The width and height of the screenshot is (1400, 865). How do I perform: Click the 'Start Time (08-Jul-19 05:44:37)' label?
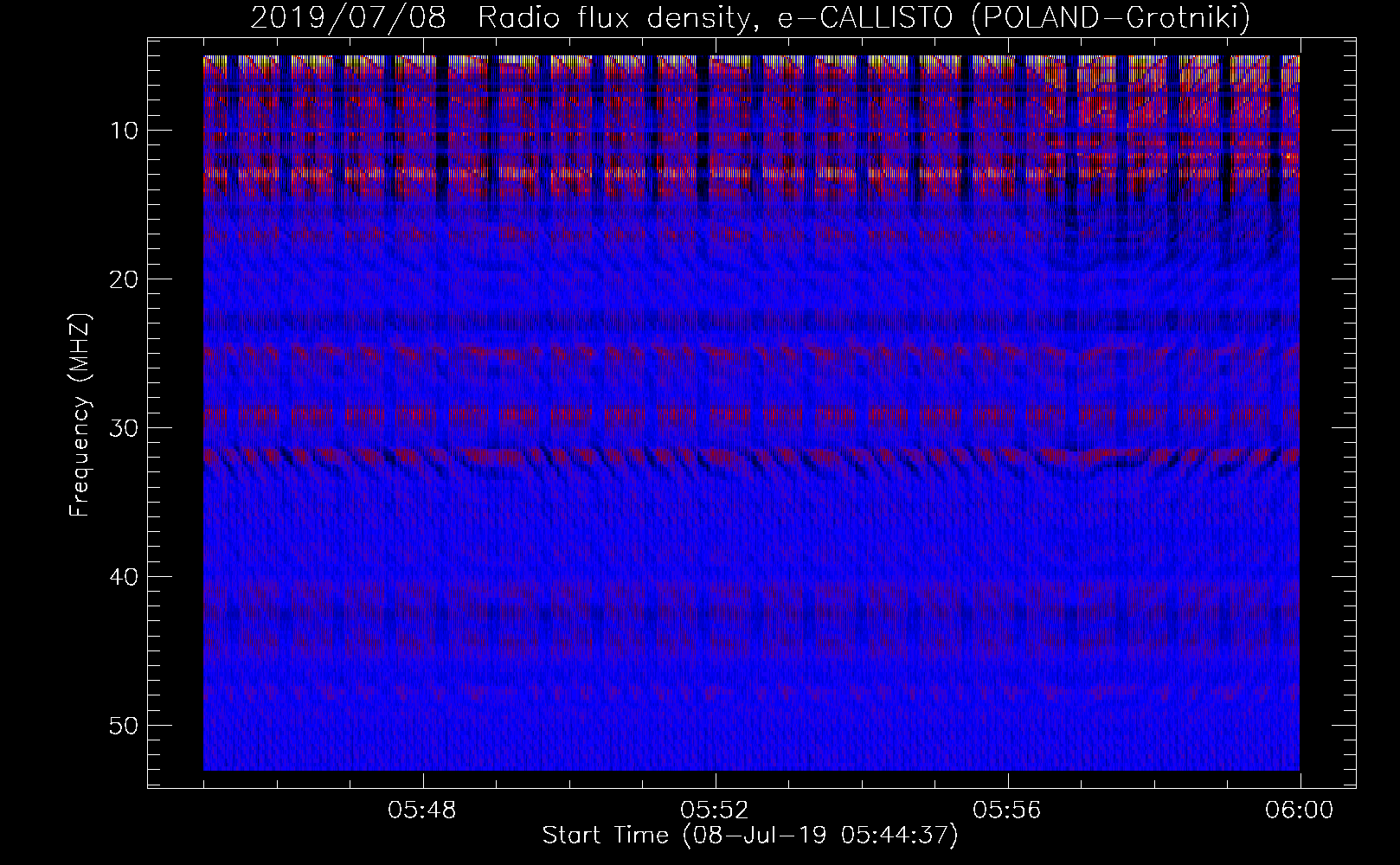[x=750, y=836]
